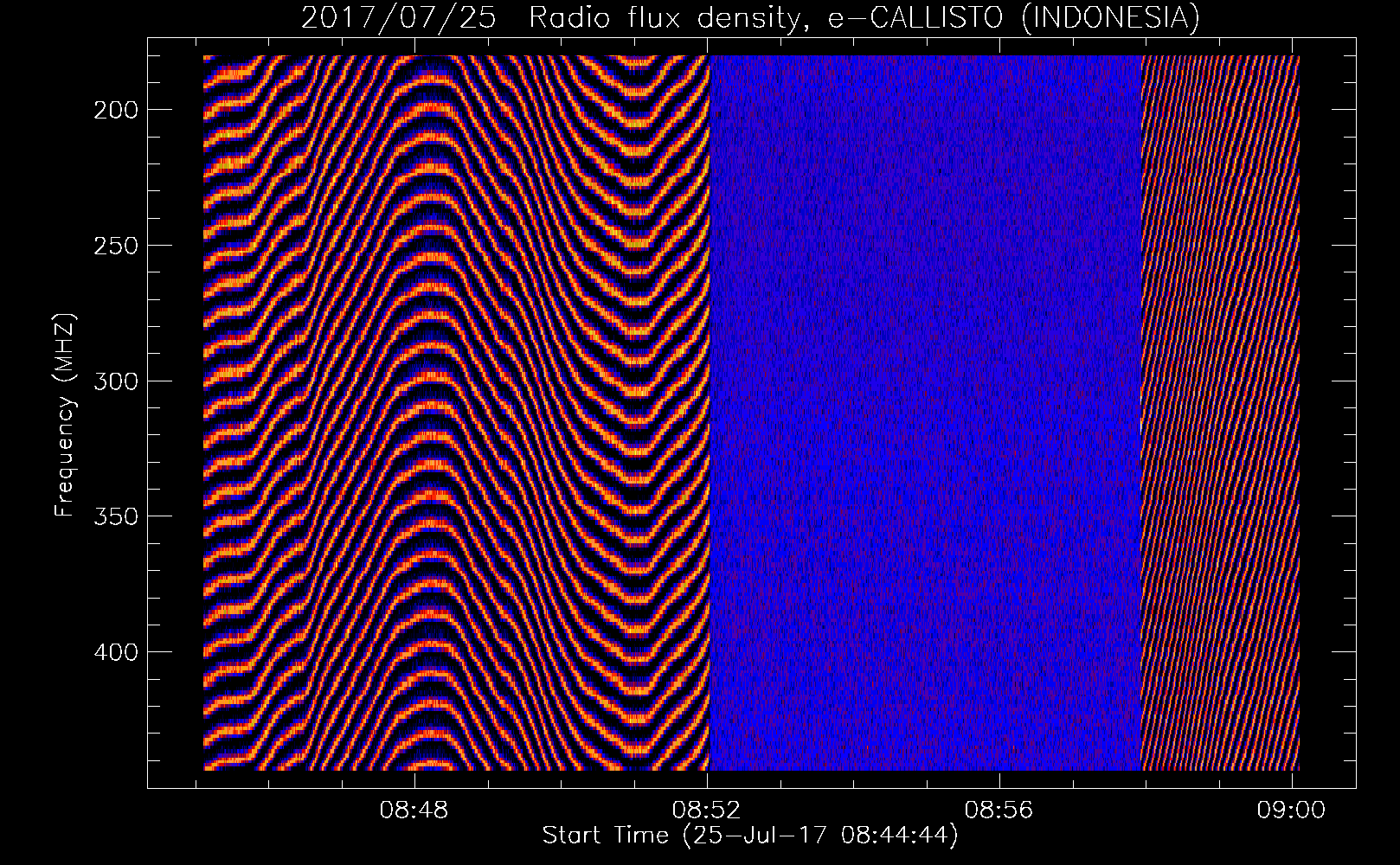Click the 200 frequency tick label
Viewport: 1400px width, 865px height.
(x=114, y=110)
